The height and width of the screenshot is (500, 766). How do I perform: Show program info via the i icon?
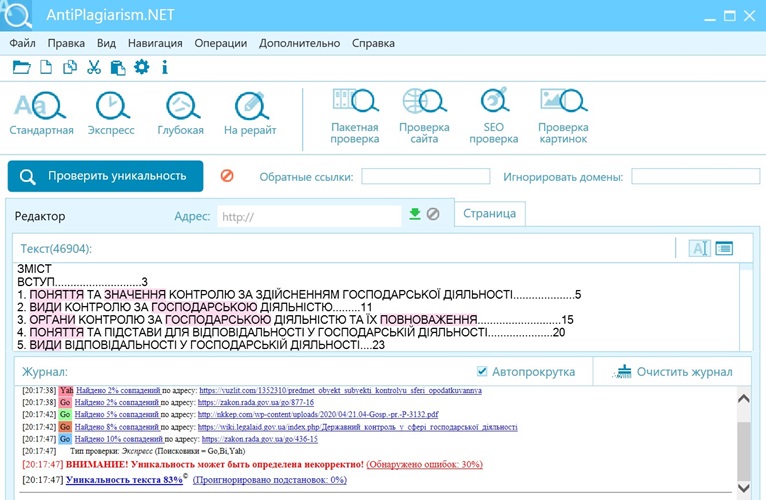[x=165, y=67]
